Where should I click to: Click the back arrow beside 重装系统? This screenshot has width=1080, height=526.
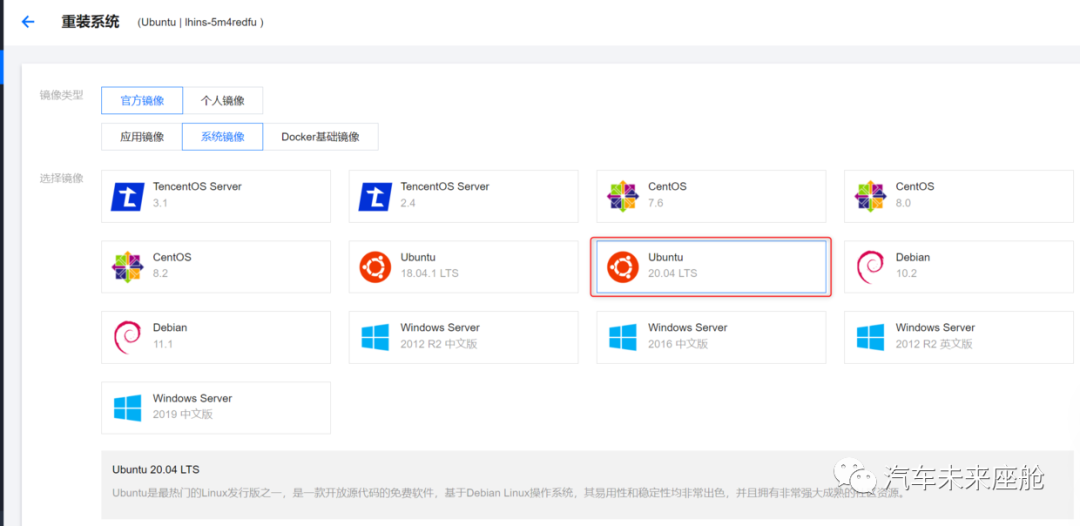pyautogui.click(x=28, y=22)
